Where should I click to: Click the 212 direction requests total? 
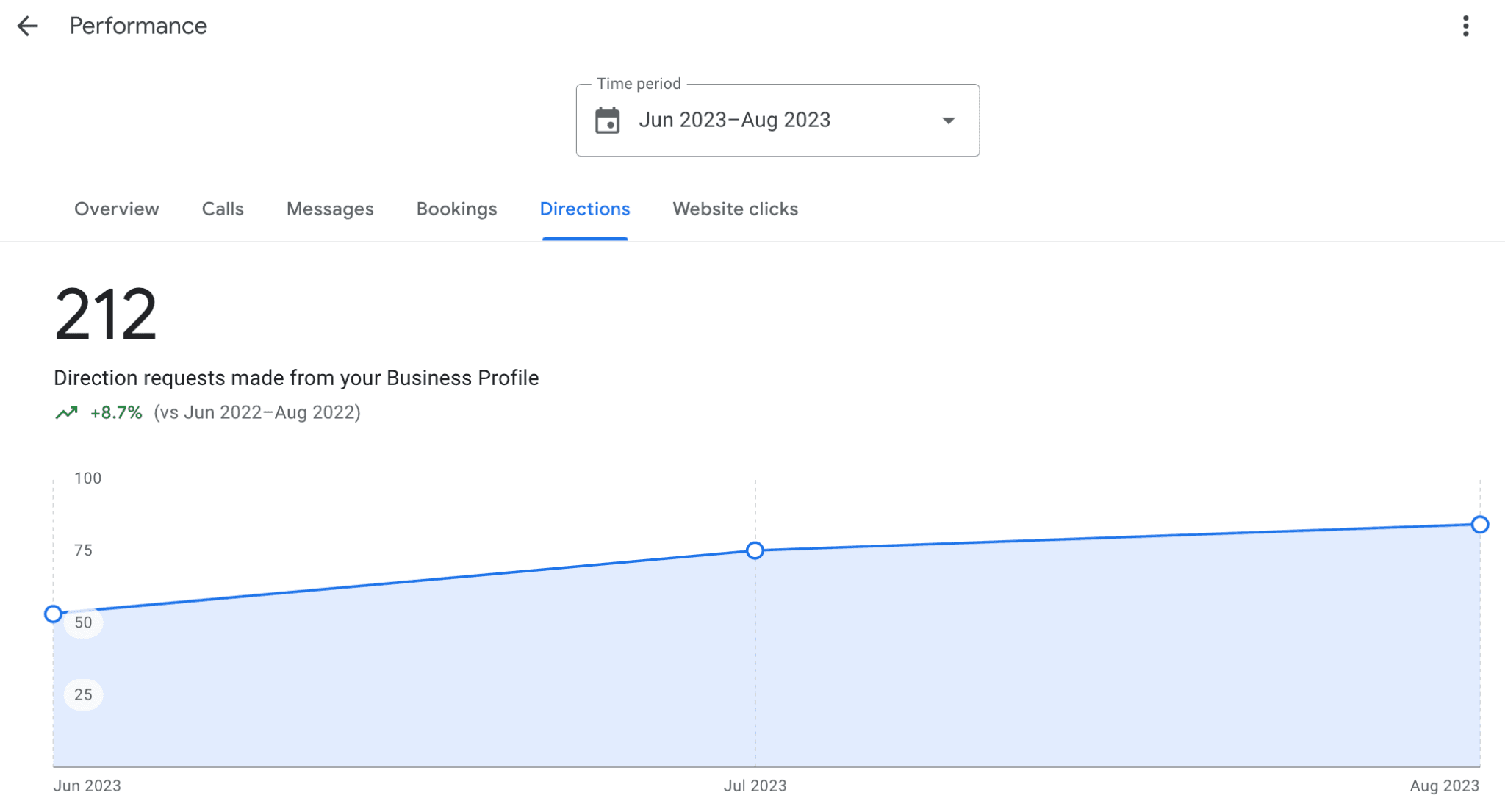coord(105,315)
